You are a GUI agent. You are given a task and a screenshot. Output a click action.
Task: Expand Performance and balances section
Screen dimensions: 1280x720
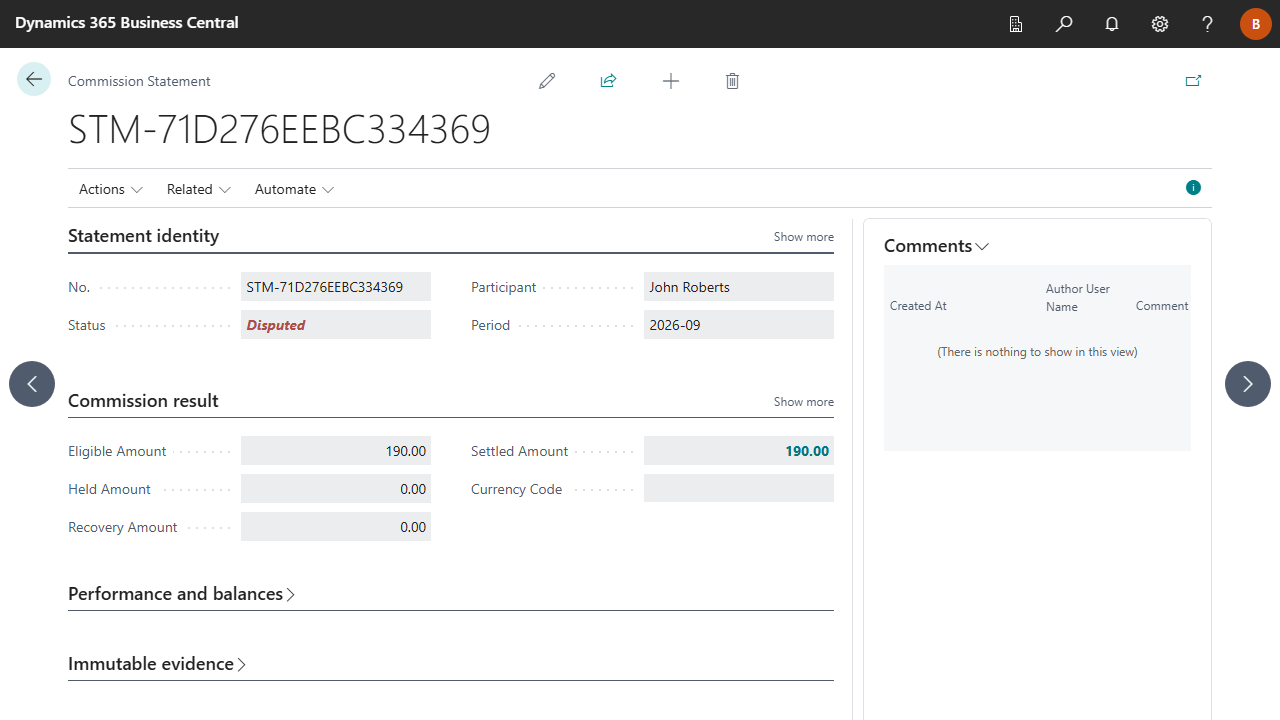pos(182,594)
